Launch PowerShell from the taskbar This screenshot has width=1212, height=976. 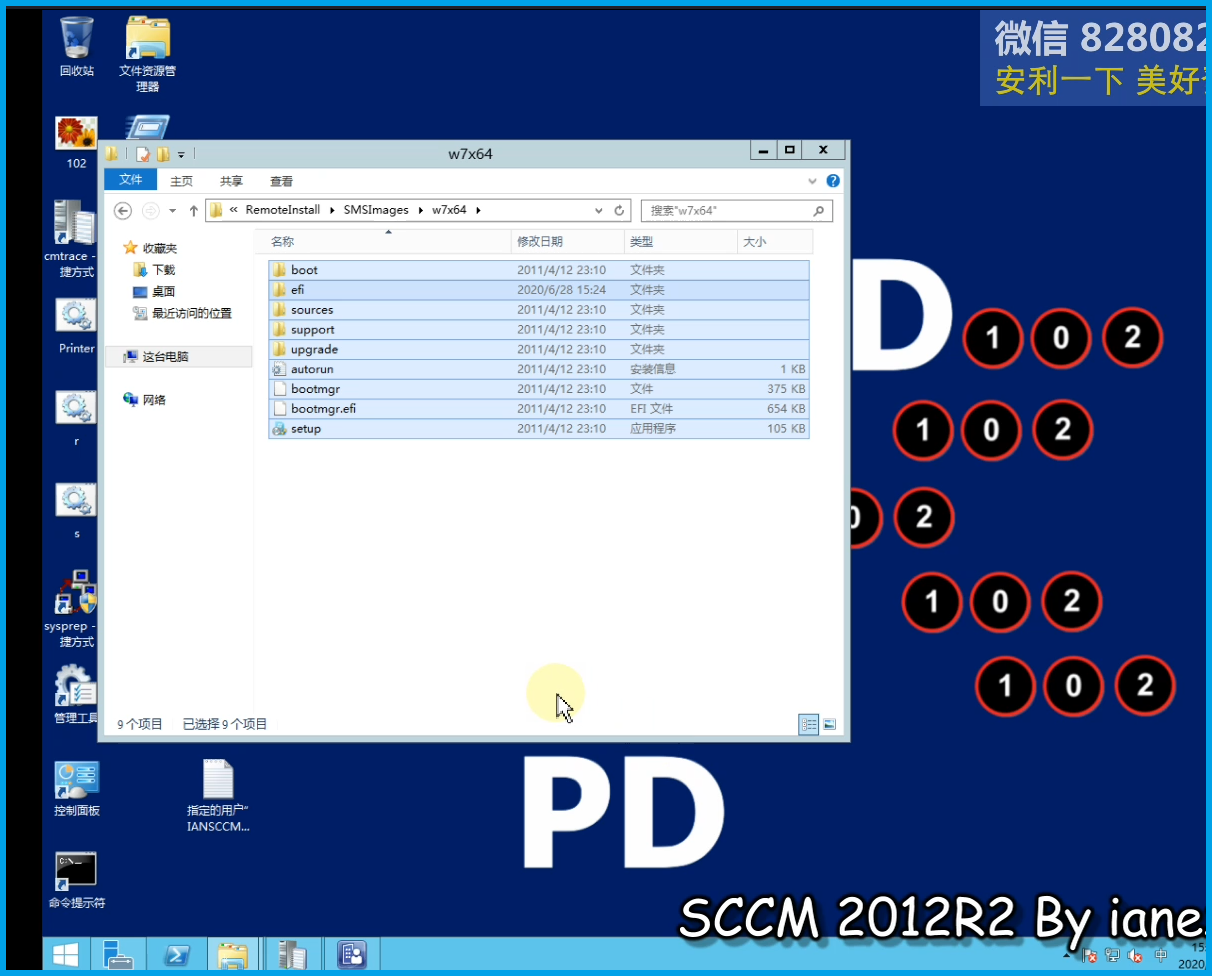click(176, 955)
